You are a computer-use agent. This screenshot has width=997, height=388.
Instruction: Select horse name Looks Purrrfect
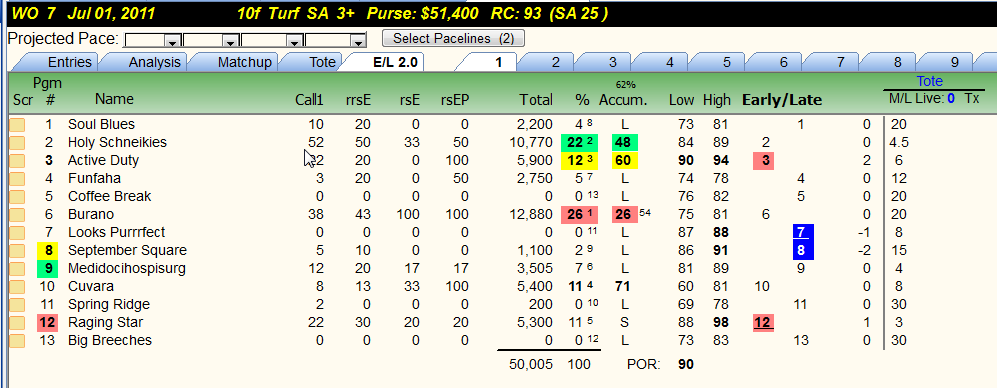[116, 232]
